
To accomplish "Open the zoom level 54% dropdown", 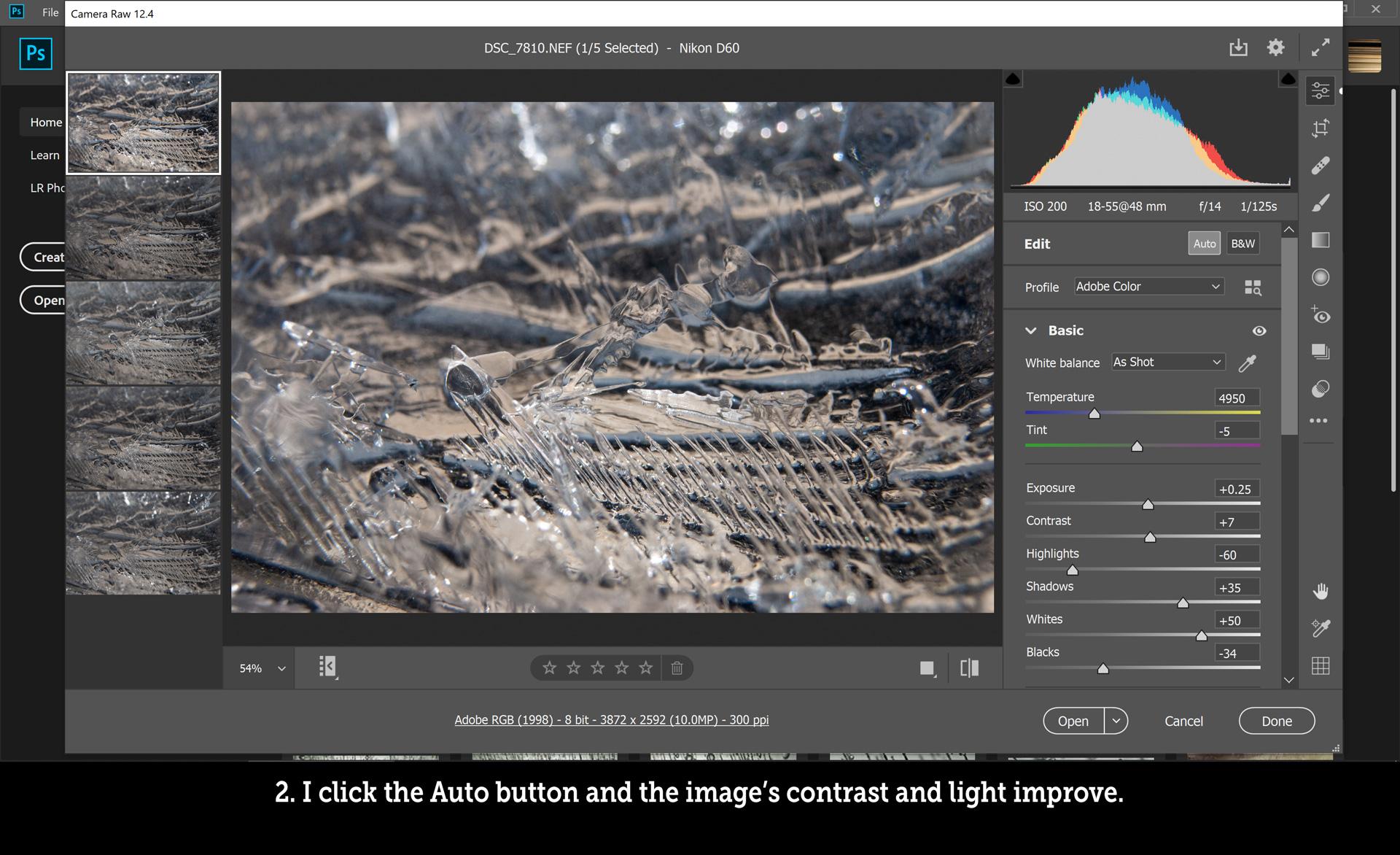I will pyautogui.click(x=260, y=668).
